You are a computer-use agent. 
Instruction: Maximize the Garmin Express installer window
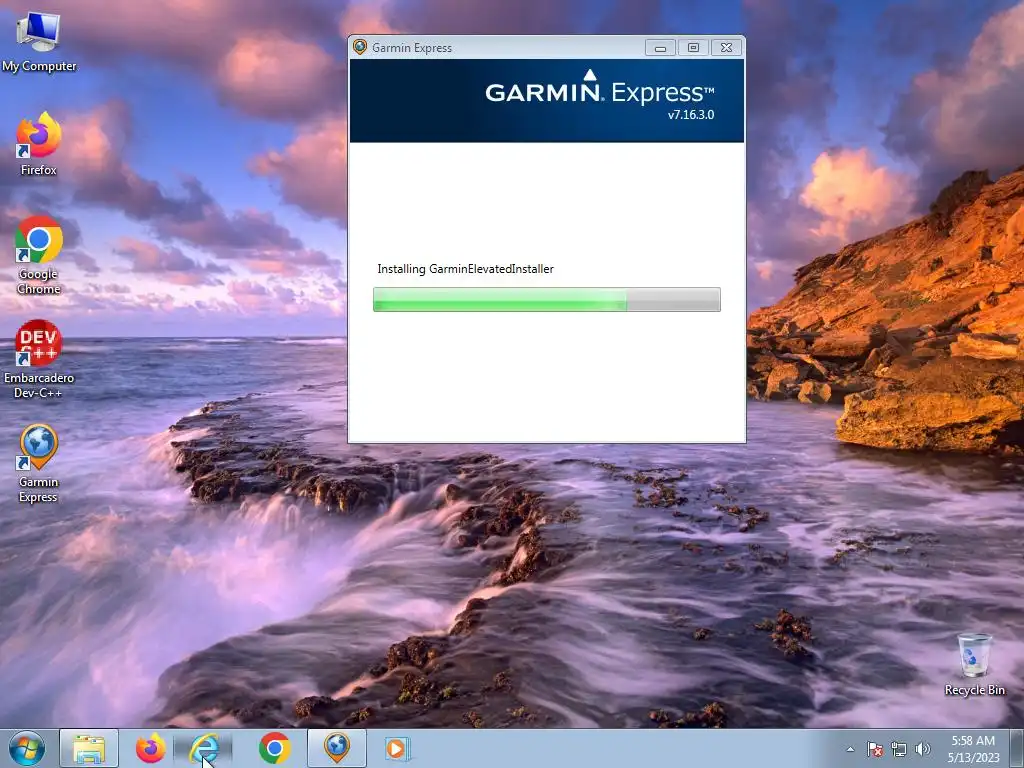(x=693, y=48)
